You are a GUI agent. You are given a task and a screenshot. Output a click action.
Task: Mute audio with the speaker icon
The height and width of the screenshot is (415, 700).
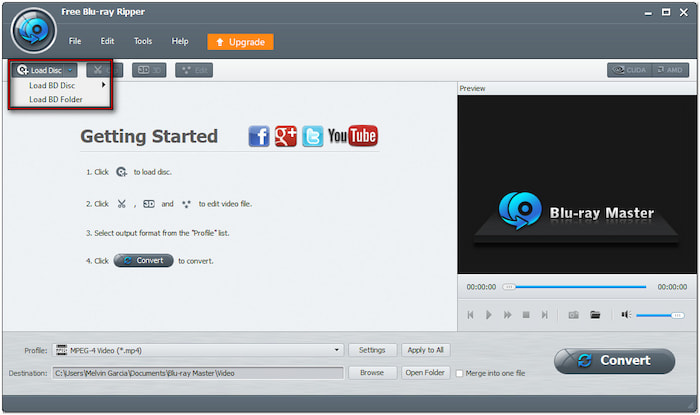point(625,315)
